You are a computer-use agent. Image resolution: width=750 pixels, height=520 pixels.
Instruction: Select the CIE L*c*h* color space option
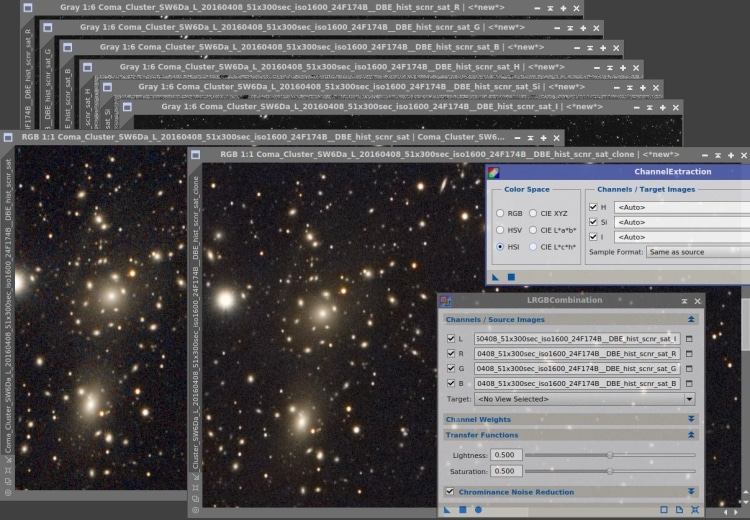(533, 247)
